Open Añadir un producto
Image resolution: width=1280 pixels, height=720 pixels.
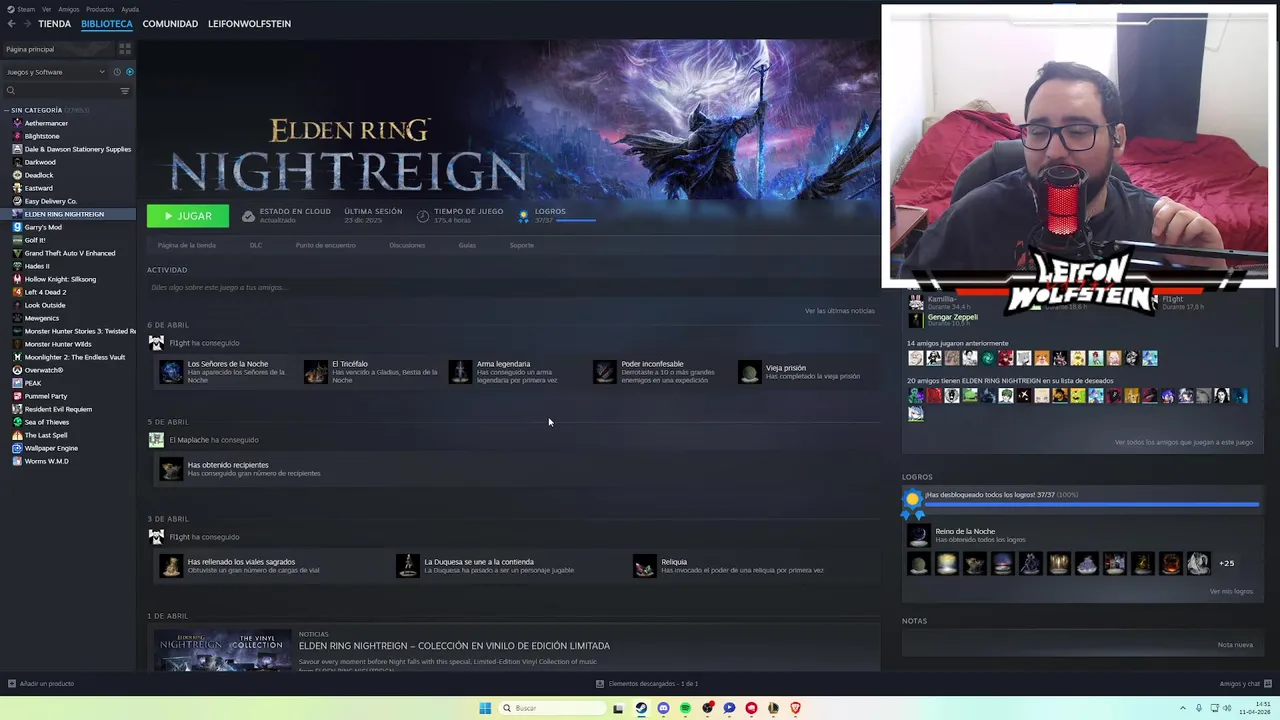point(41,684)
